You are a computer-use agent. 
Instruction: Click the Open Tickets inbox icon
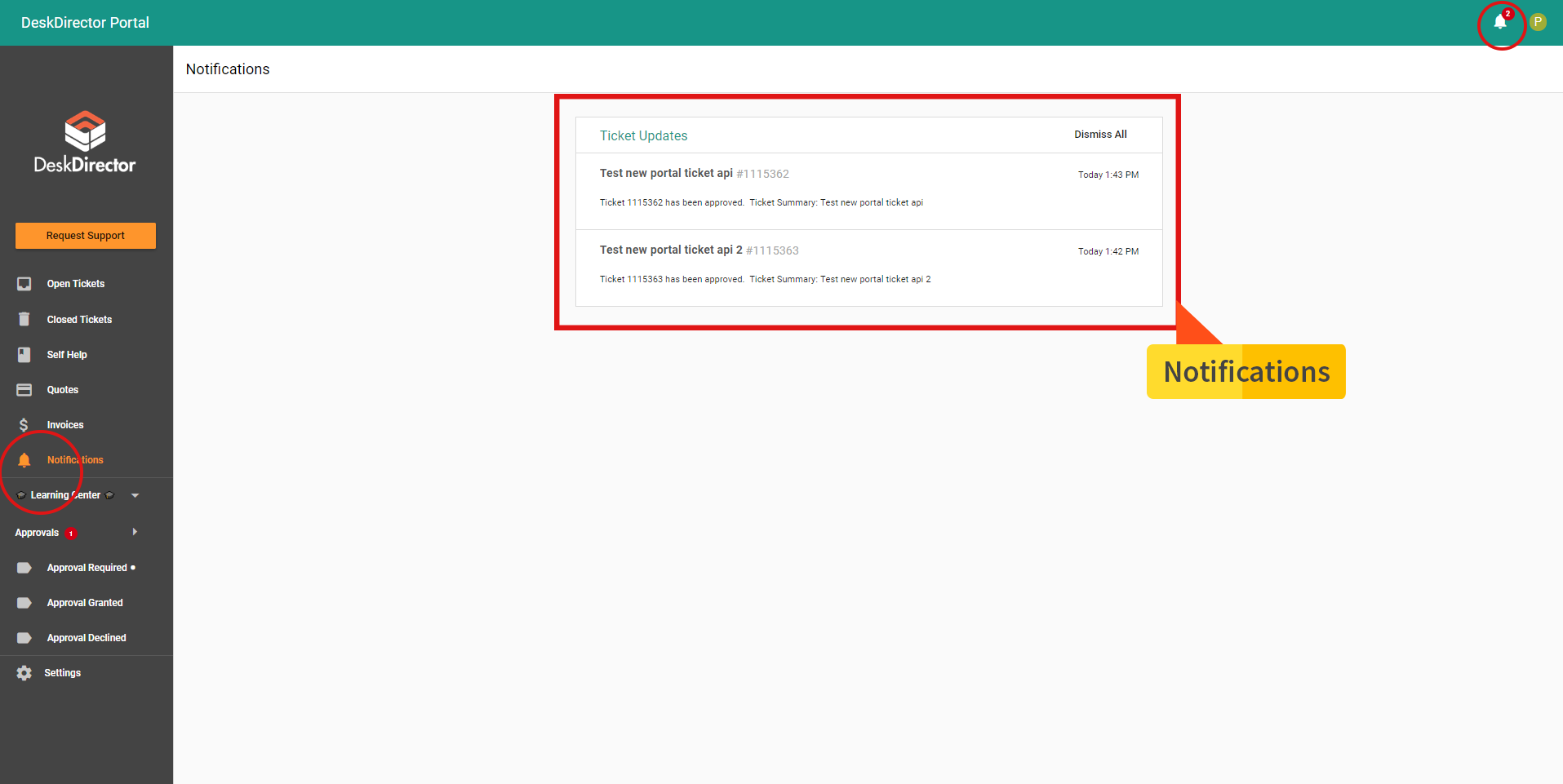24,284
